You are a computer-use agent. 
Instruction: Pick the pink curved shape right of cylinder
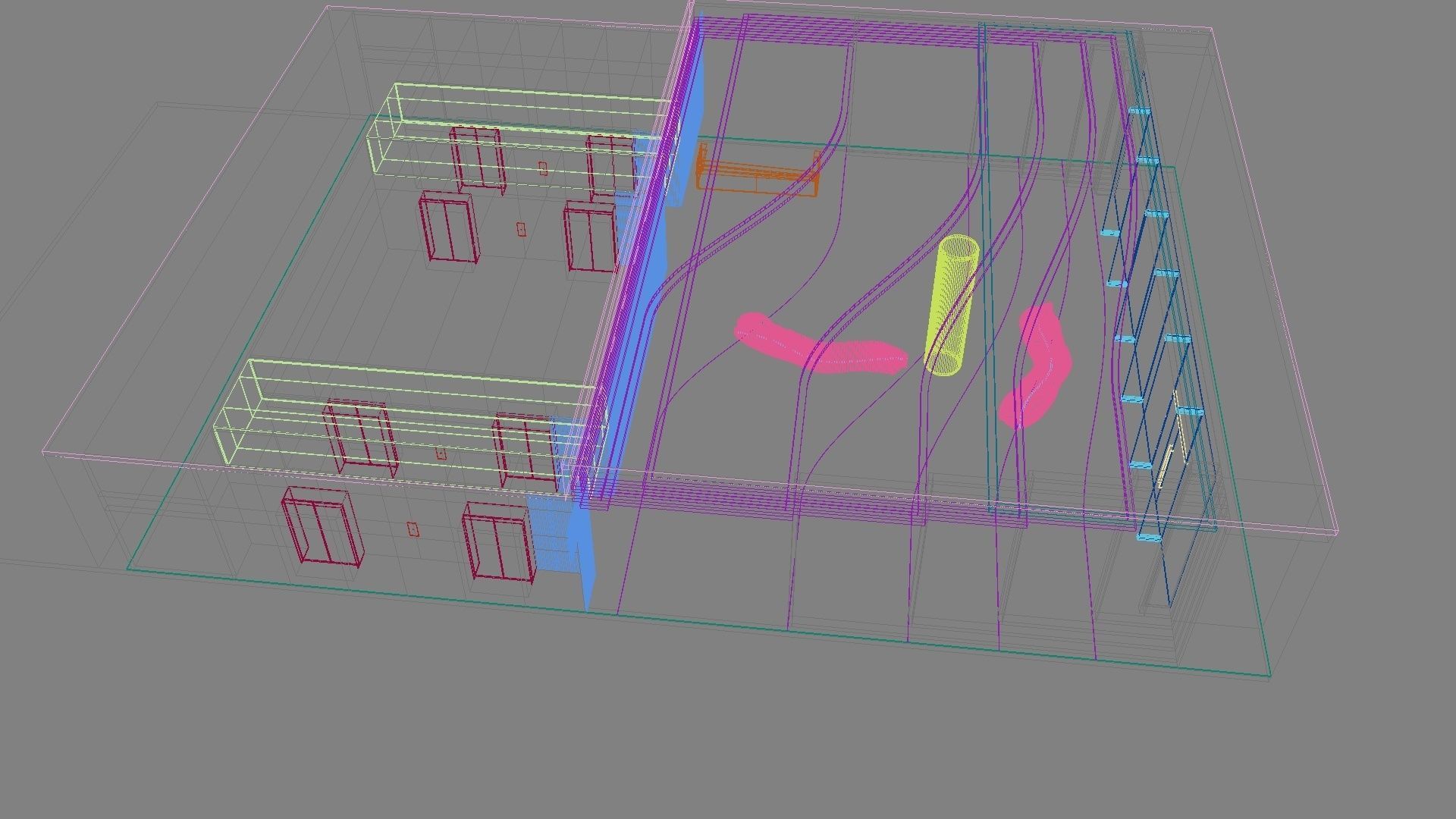coord(1035,366)
